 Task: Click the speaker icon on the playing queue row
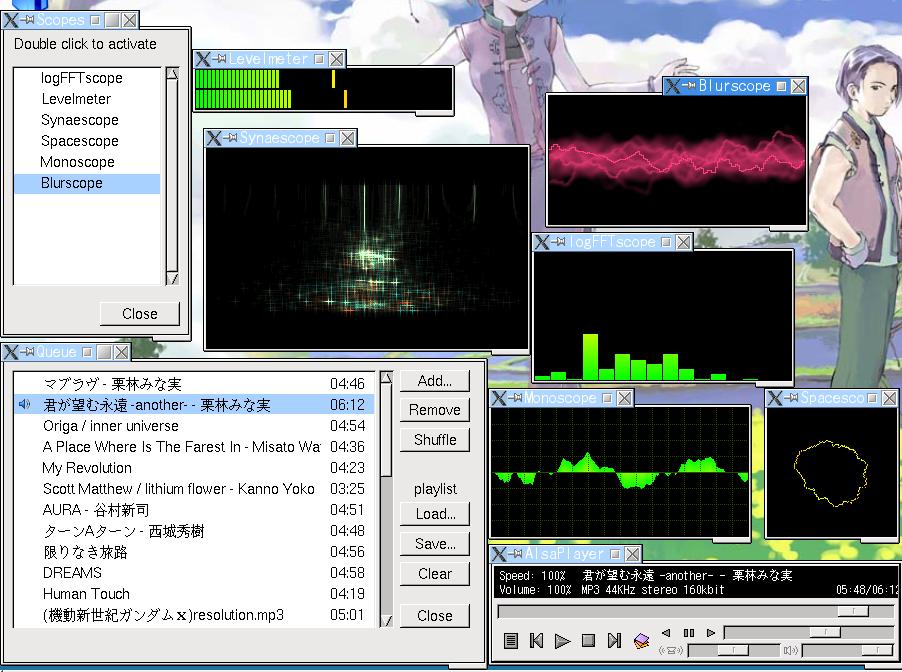click(24, 404)
